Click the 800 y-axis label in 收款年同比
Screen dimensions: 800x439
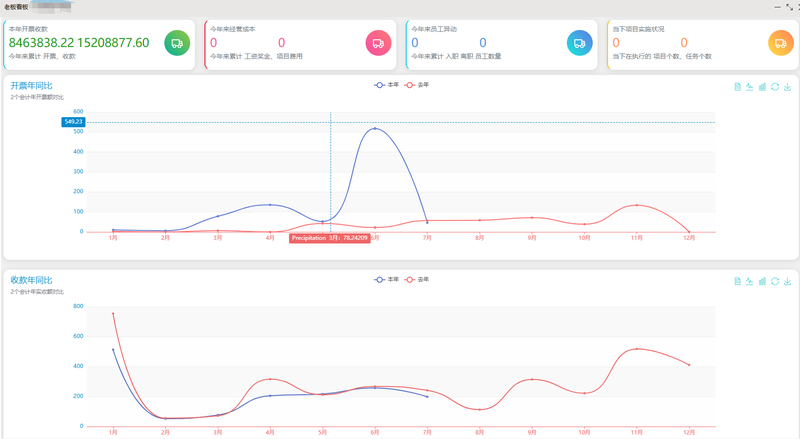coord(78,306)
